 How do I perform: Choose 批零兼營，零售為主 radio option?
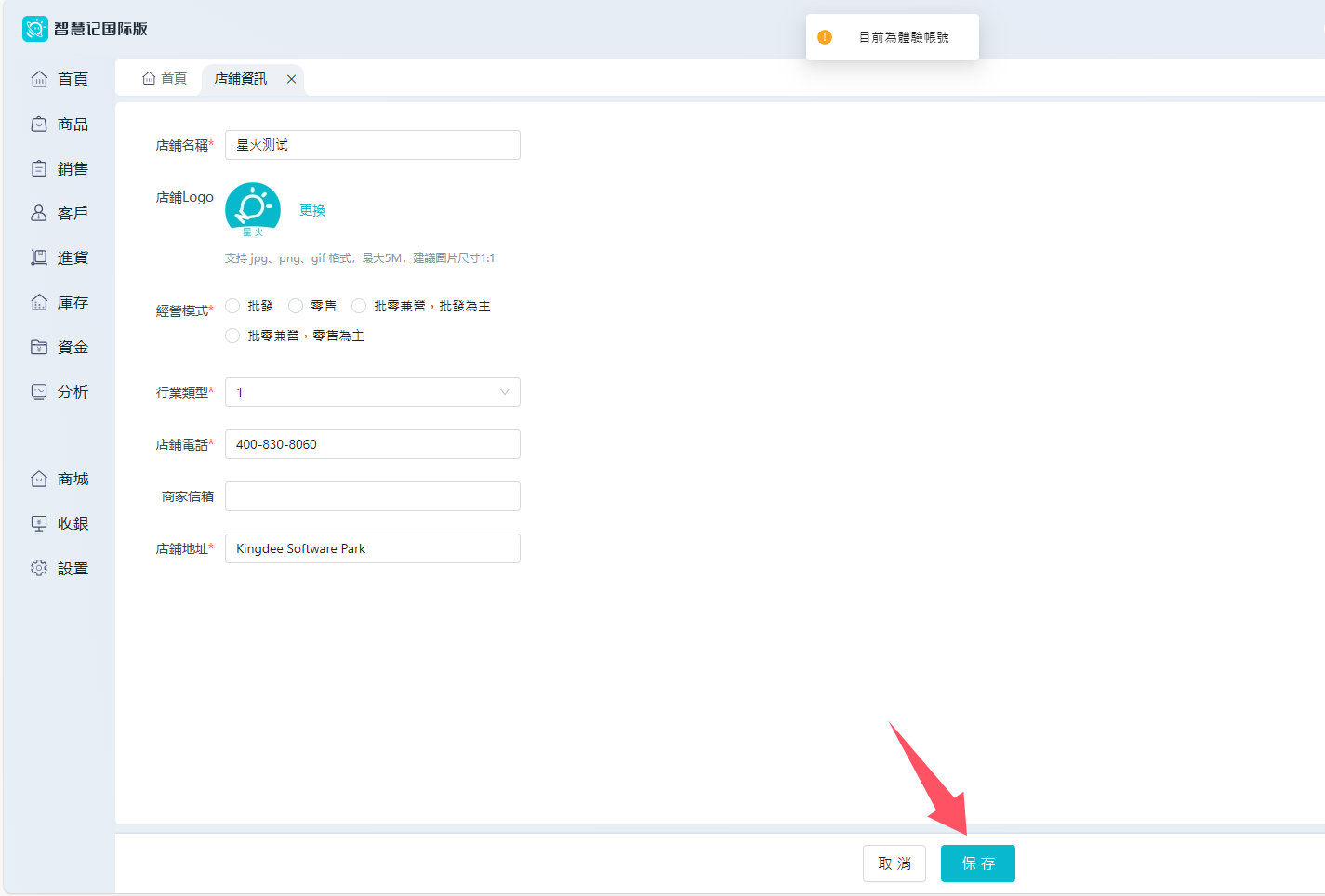click(x=233, y=336)
